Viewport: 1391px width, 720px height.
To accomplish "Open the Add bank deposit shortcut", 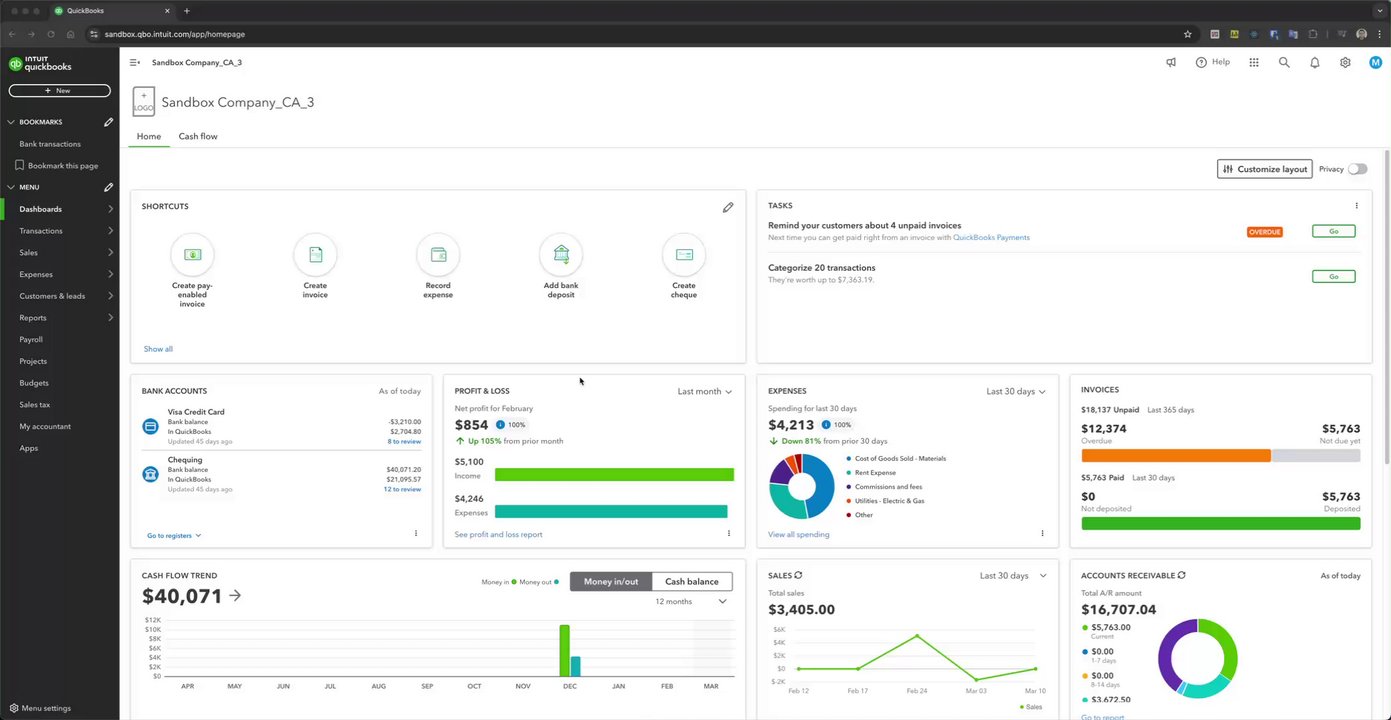I will point(561,255).
